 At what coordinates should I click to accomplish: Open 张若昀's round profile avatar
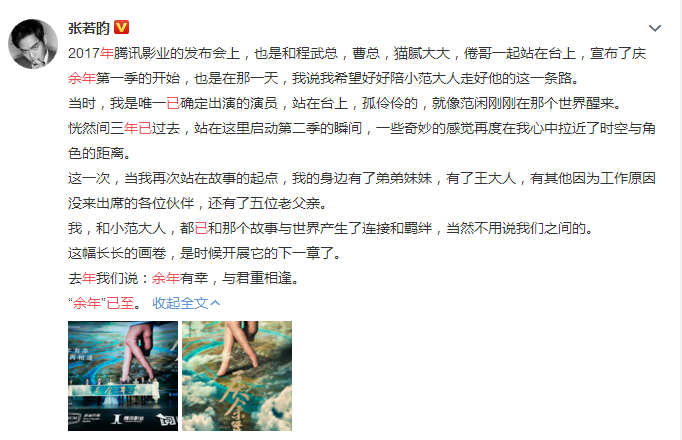(x=33, y=43)
